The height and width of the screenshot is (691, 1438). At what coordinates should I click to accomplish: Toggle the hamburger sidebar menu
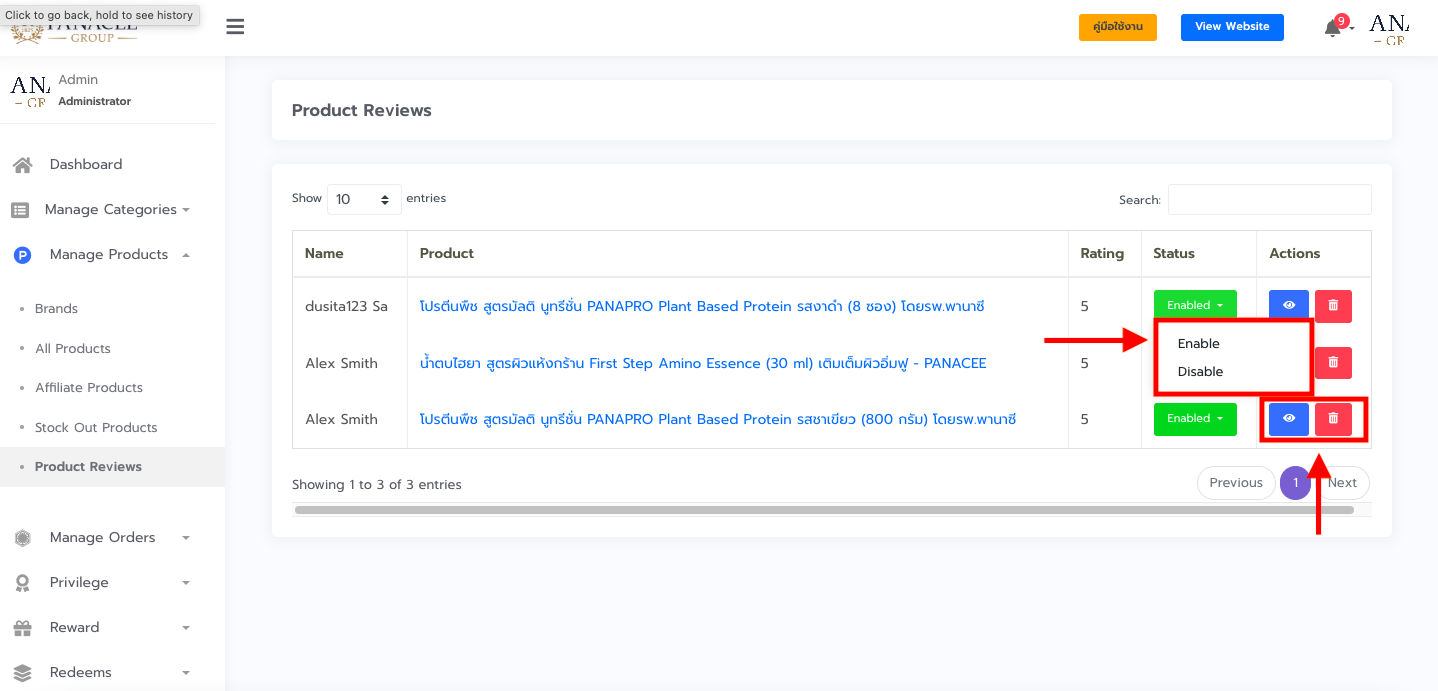pos(235,27)
